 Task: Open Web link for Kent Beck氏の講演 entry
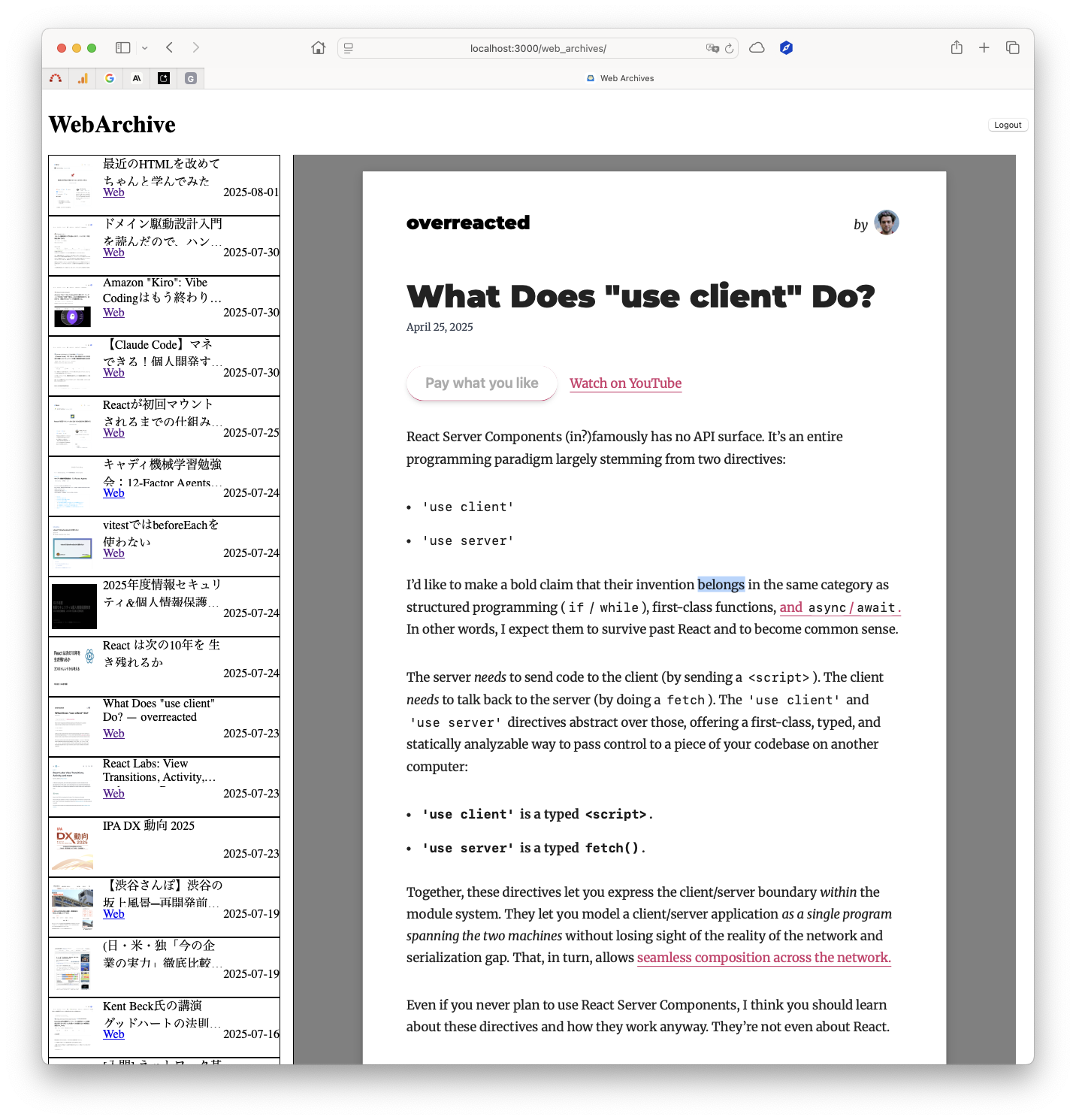(x=113, y=1034)
